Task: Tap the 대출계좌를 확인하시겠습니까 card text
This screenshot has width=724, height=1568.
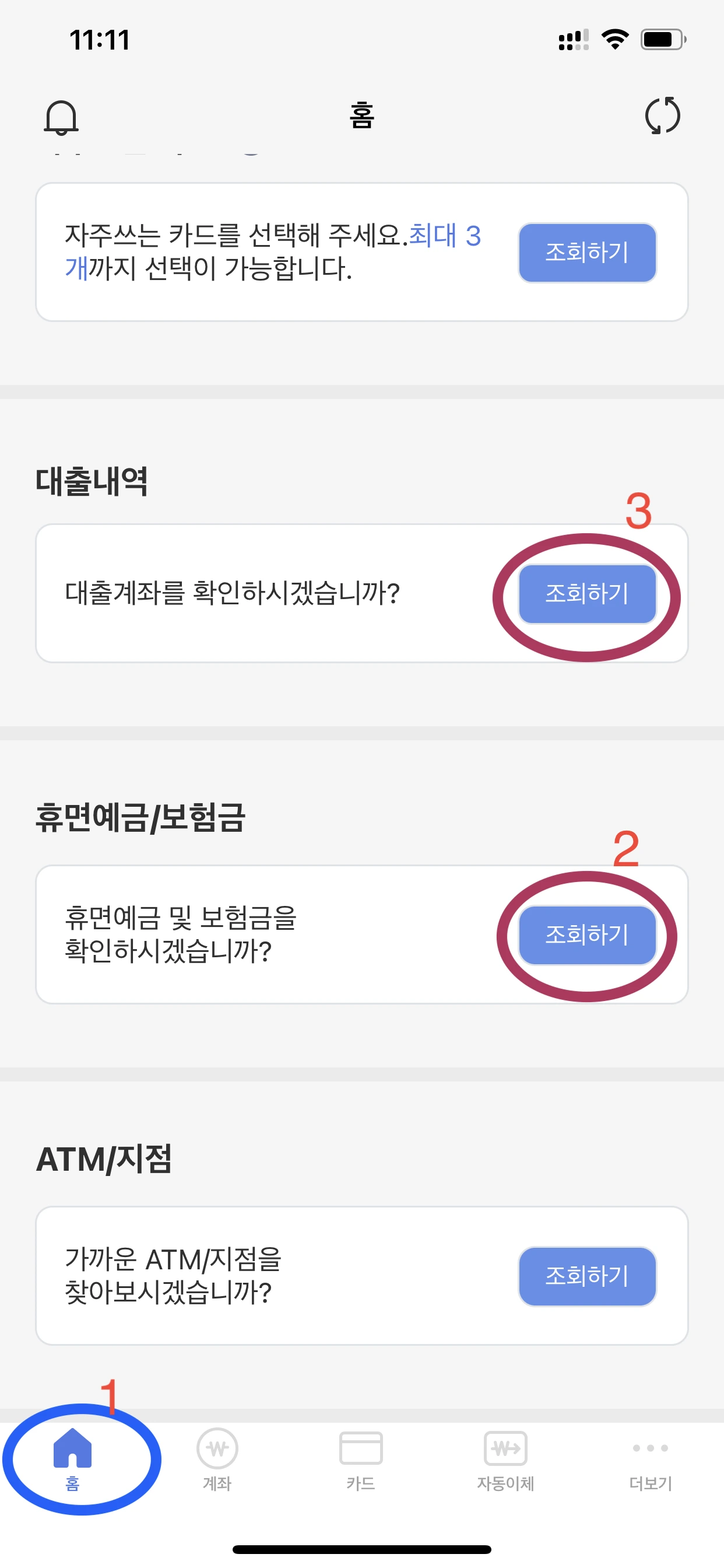Action: tap(233, 593)
